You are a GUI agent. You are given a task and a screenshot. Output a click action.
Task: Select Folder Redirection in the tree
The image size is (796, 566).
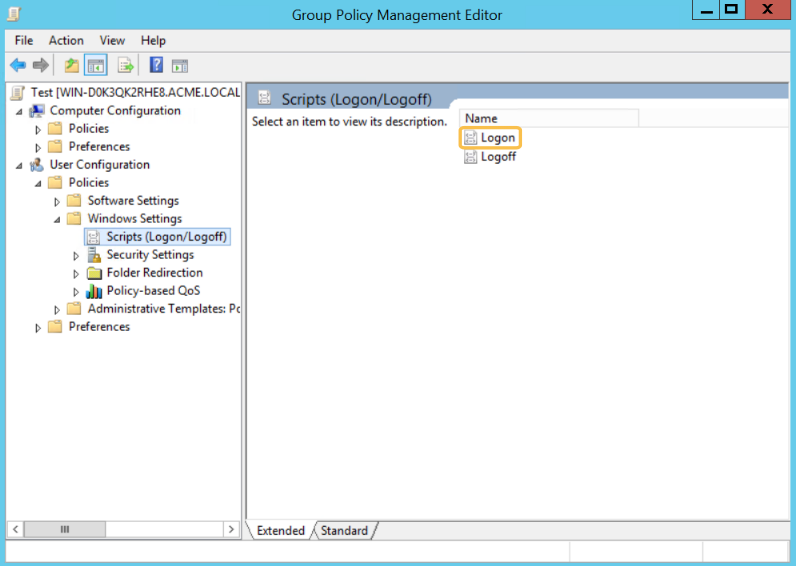click(154, 273)
